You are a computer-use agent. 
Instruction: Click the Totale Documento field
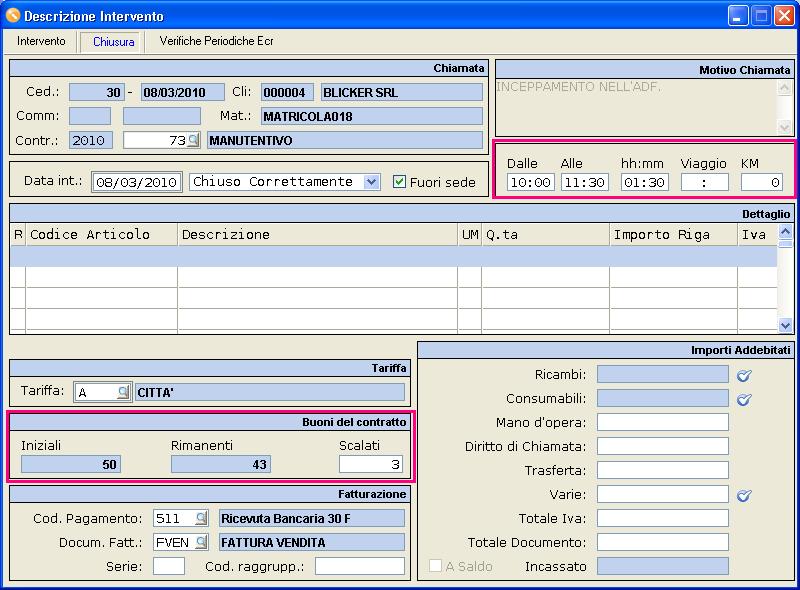[663, 542]
